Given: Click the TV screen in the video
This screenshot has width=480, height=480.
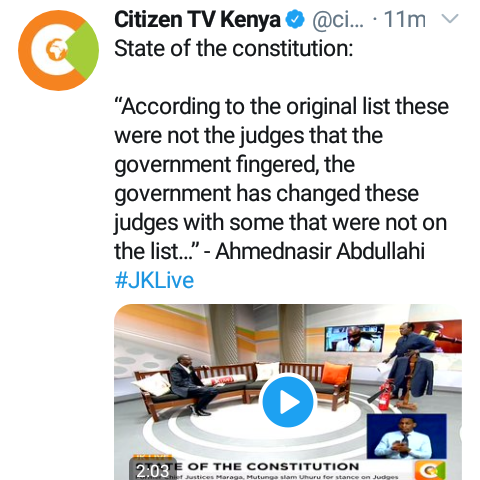Looking at the screenshot, I should coord(354,339).
